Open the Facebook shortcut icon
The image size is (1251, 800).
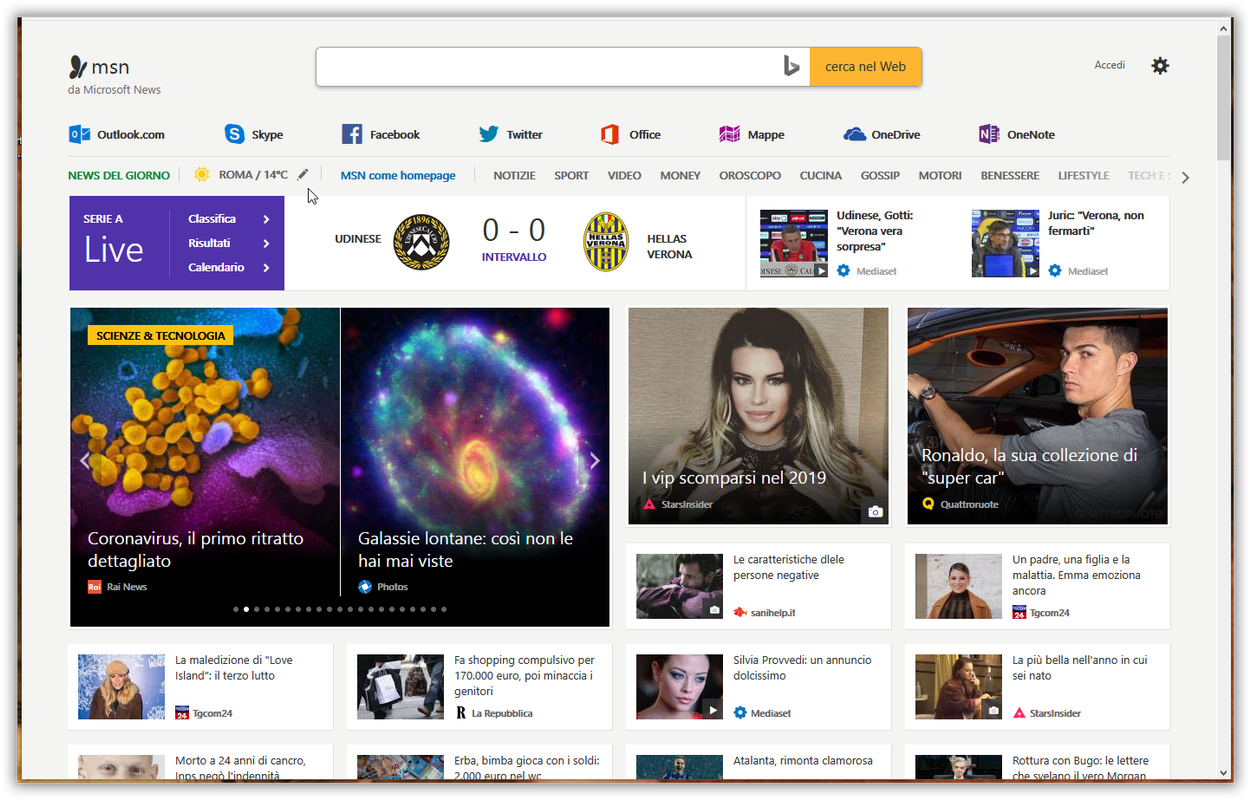pyautogui.click(x=352, y=134)
